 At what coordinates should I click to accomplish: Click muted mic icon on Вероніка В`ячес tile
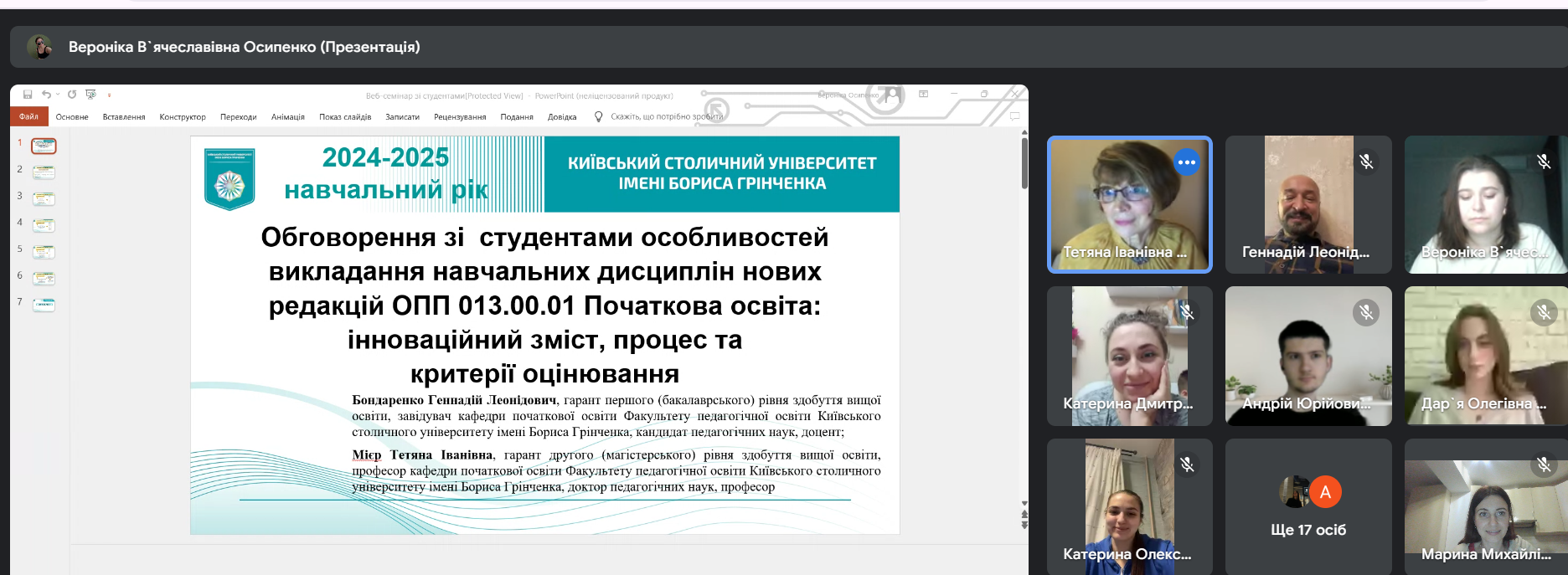1544,162
